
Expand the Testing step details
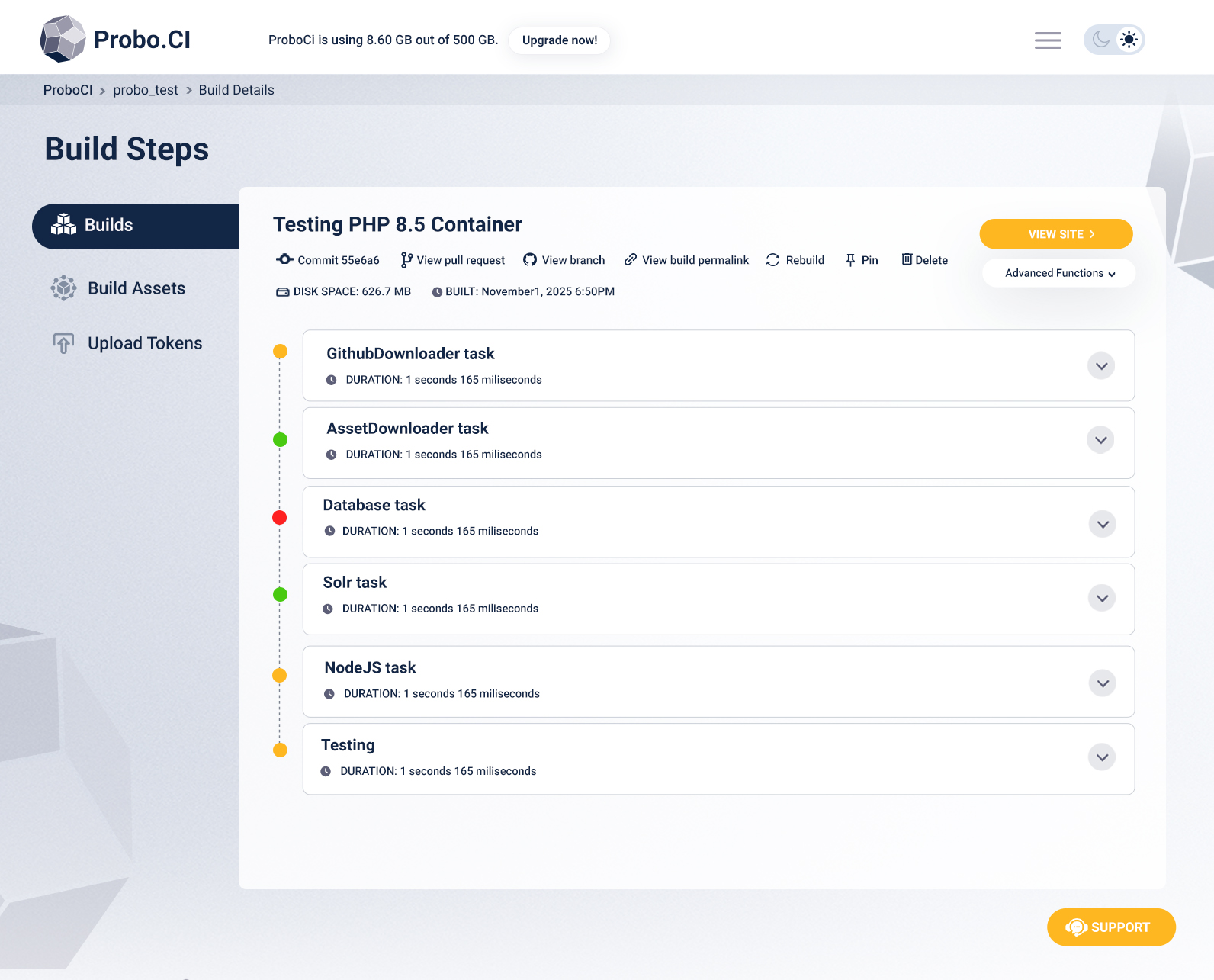pyautogui.click(x=1103, y=757)
